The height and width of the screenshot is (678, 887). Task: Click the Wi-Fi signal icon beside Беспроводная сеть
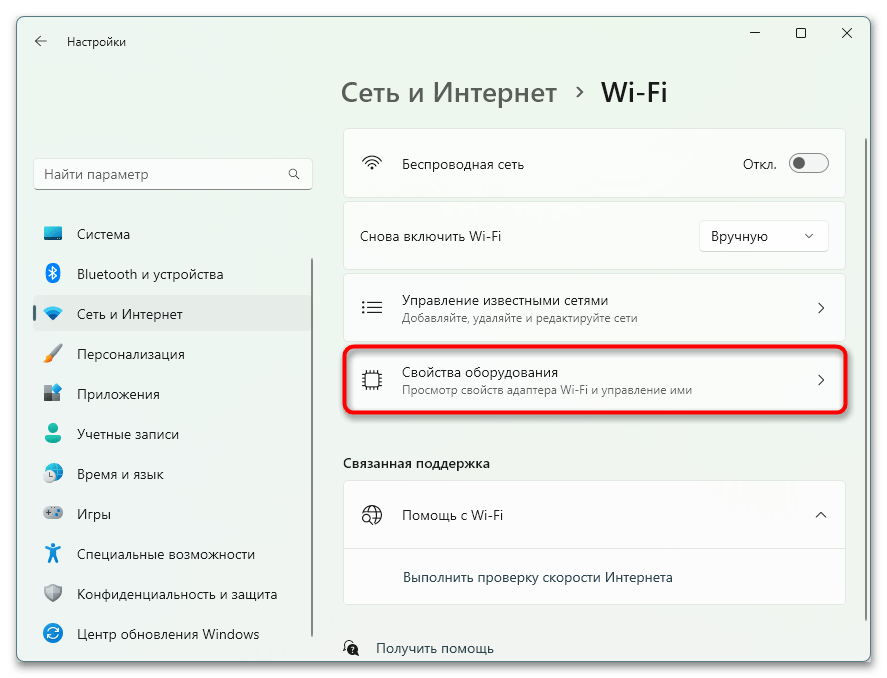click(x=372, y=163)
